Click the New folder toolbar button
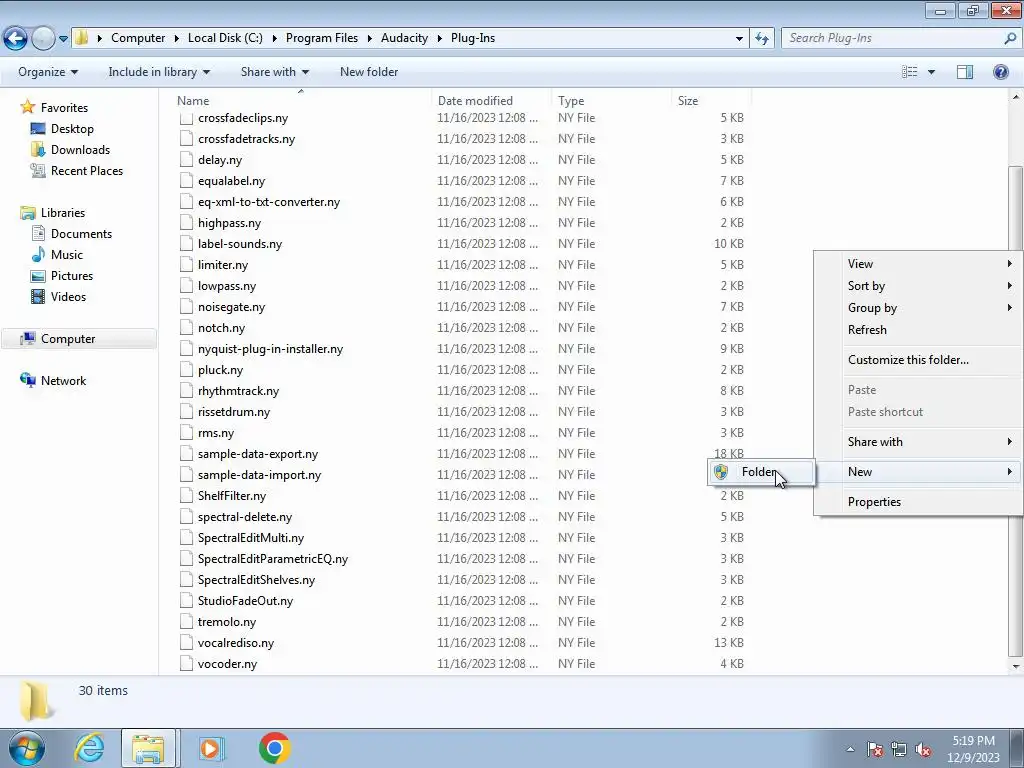Viewport: 1024px width, 768px height. point(368,72)
